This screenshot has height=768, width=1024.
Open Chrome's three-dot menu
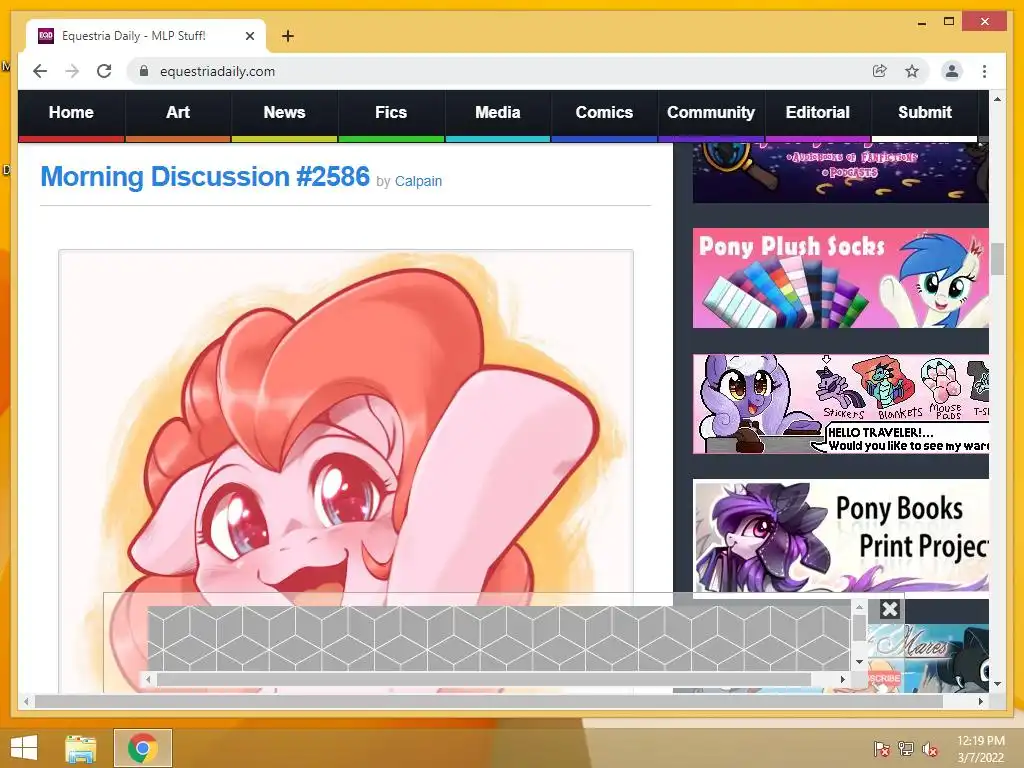[x=984, y=71]
